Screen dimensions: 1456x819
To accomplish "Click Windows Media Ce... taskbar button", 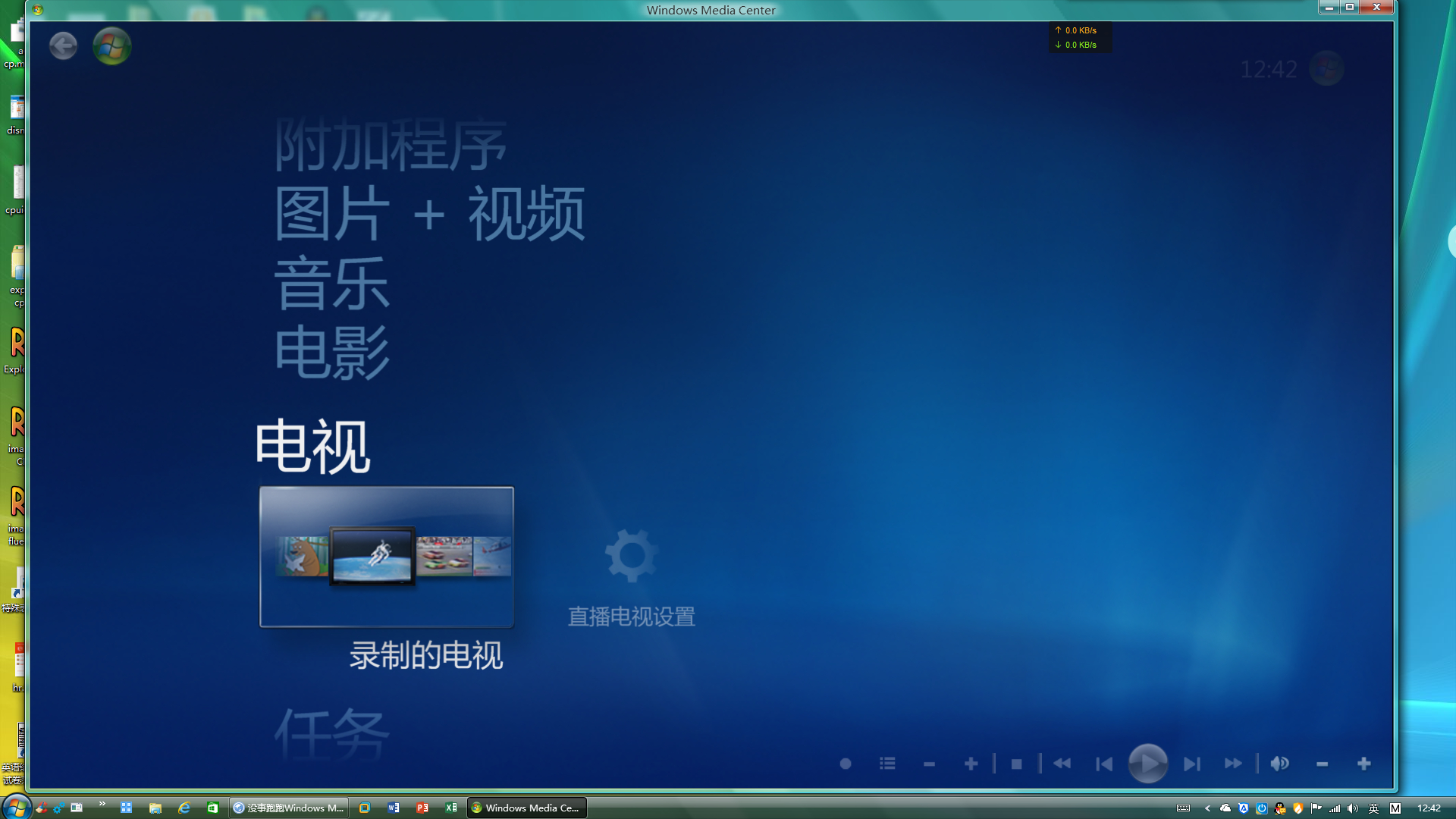I will coord(527,808).
